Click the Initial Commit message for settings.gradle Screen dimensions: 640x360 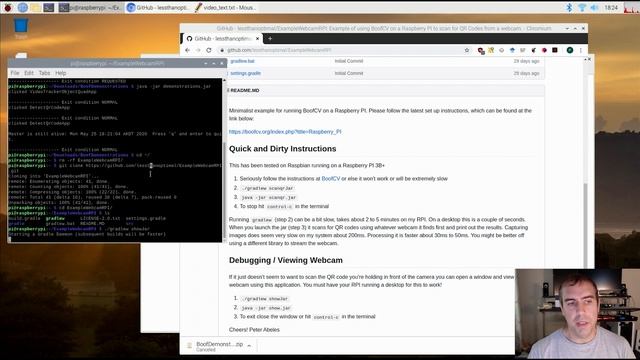tap(349, 73)
